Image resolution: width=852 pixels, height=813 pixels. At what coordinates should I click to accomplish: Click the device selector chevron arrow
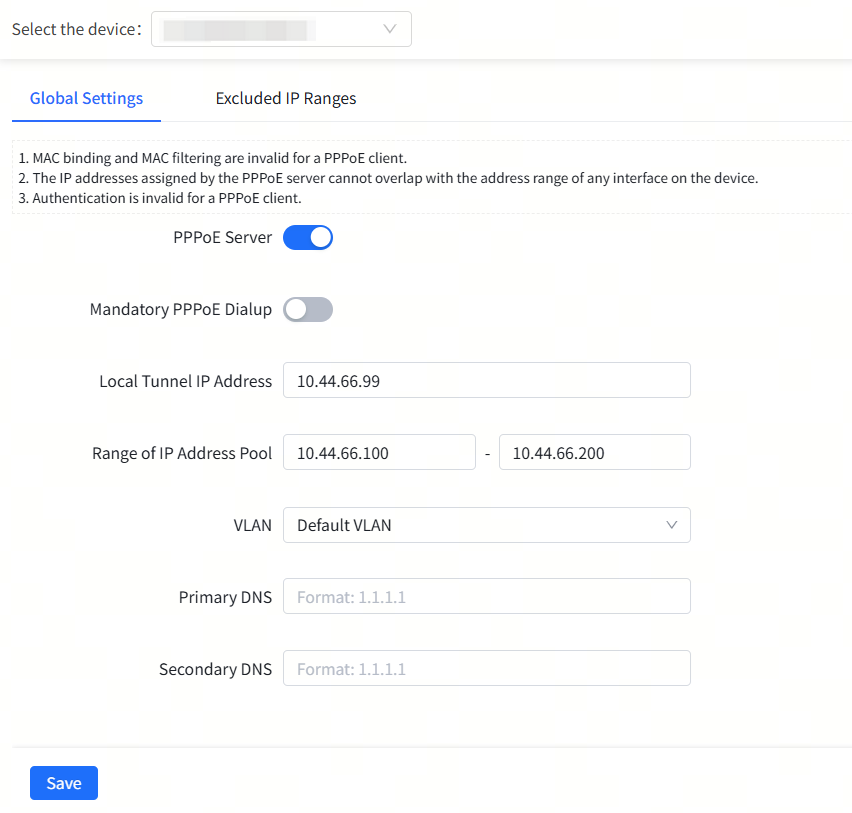pos(390,29)
